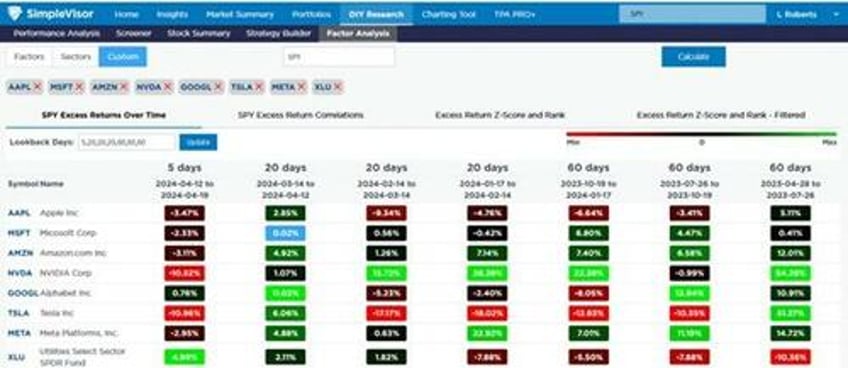Switch to the Sectors option
The image size is (848, 368).
point(76,57)
